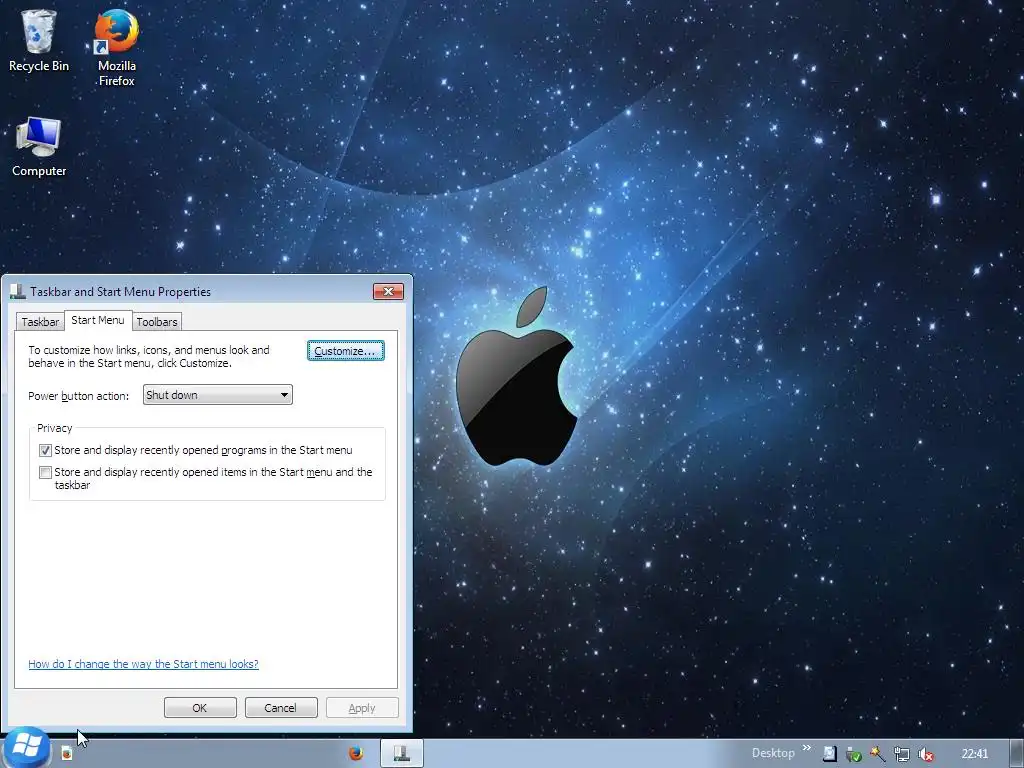Screen dimensions: 1024x768
Task: Click the Show desktop strip at taskbar end
Action: click(x=1016, y=754)
